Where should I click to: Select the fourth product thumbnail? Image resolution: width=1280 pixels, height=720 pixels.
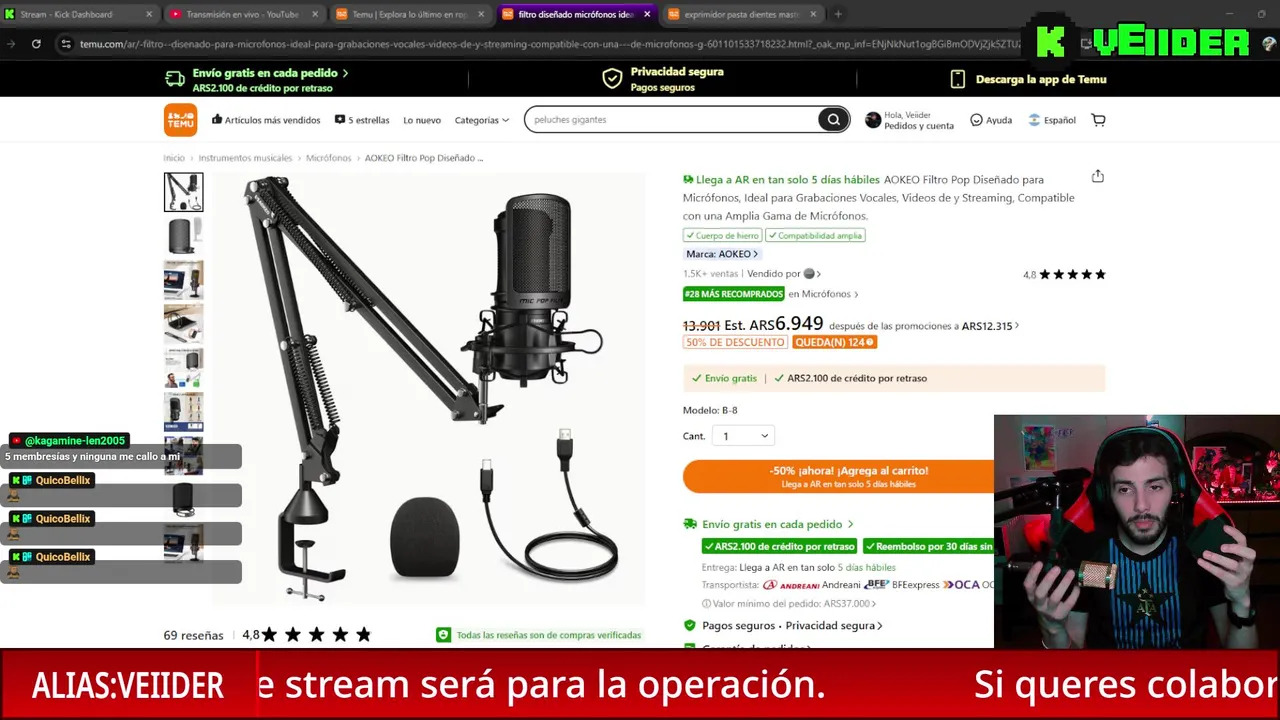tap(184, 324)
